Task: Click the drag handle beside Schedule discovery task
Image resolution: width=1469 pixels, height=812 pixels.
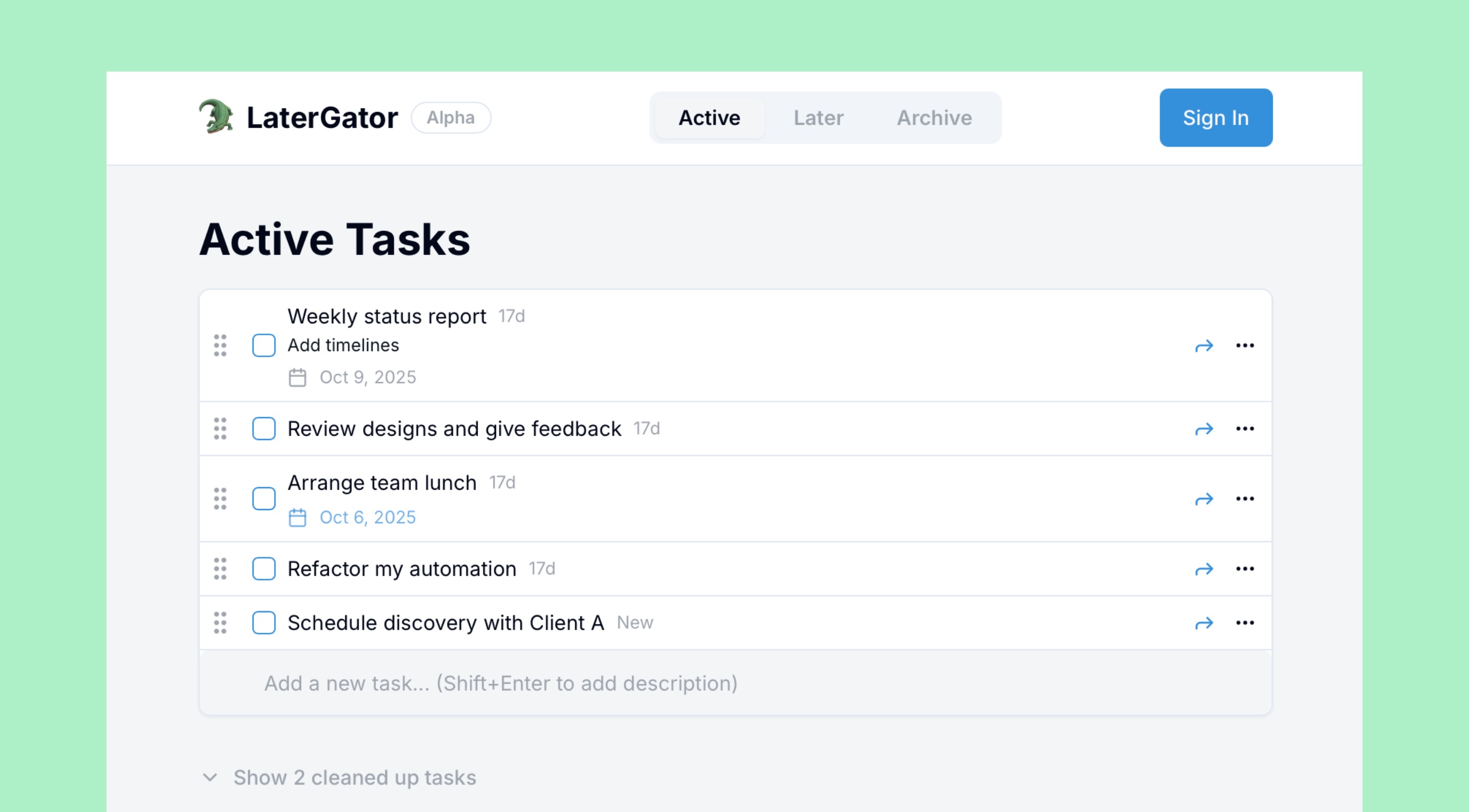Action: coord(221,623)
